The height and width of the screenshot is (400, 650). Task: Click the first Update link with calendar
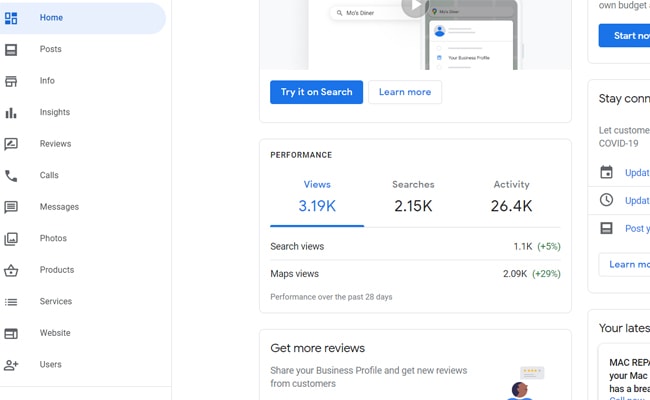[637, 172]
